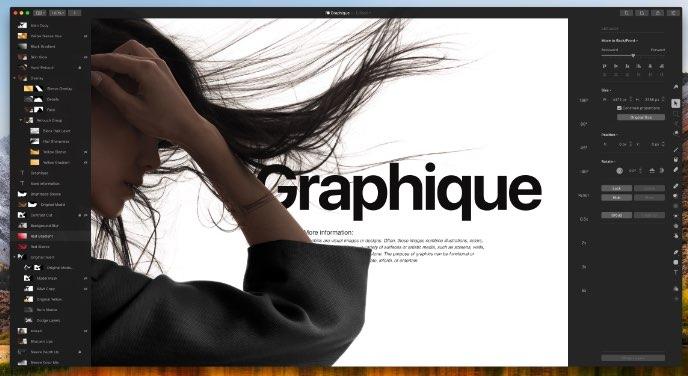Screen dimensions: 688x376
Task: Click the Group button
Action: point(616,215)
